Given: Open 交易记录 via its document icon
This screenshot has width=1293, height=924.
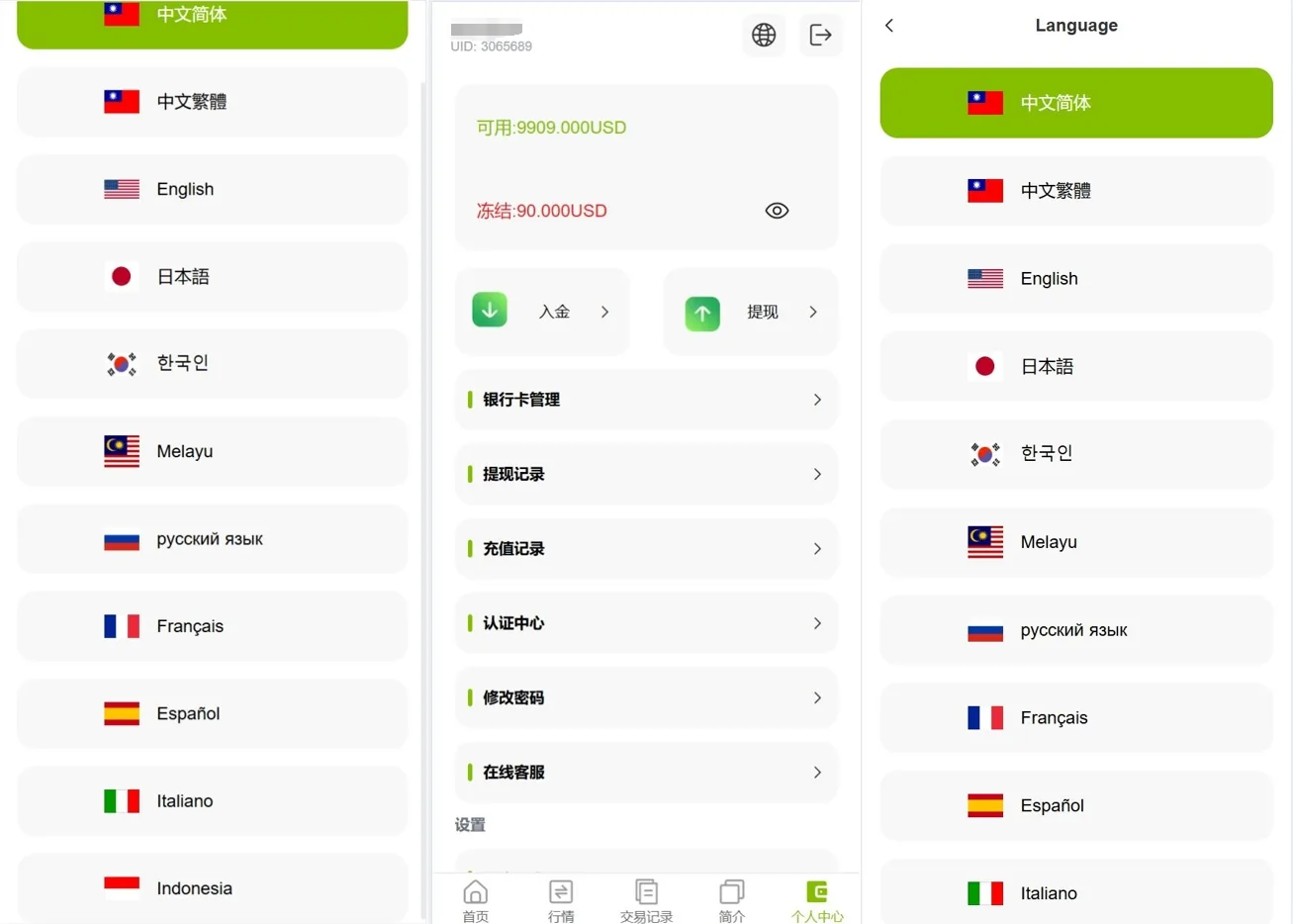Looking at the screenshot, I should 646,893.
